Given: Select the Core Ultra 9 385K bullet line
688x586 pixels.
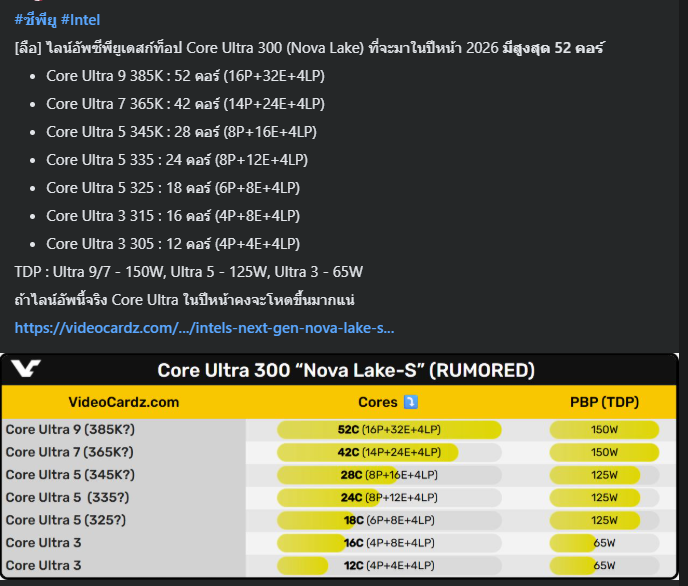Looking at the screenshot, I should 185,76.
